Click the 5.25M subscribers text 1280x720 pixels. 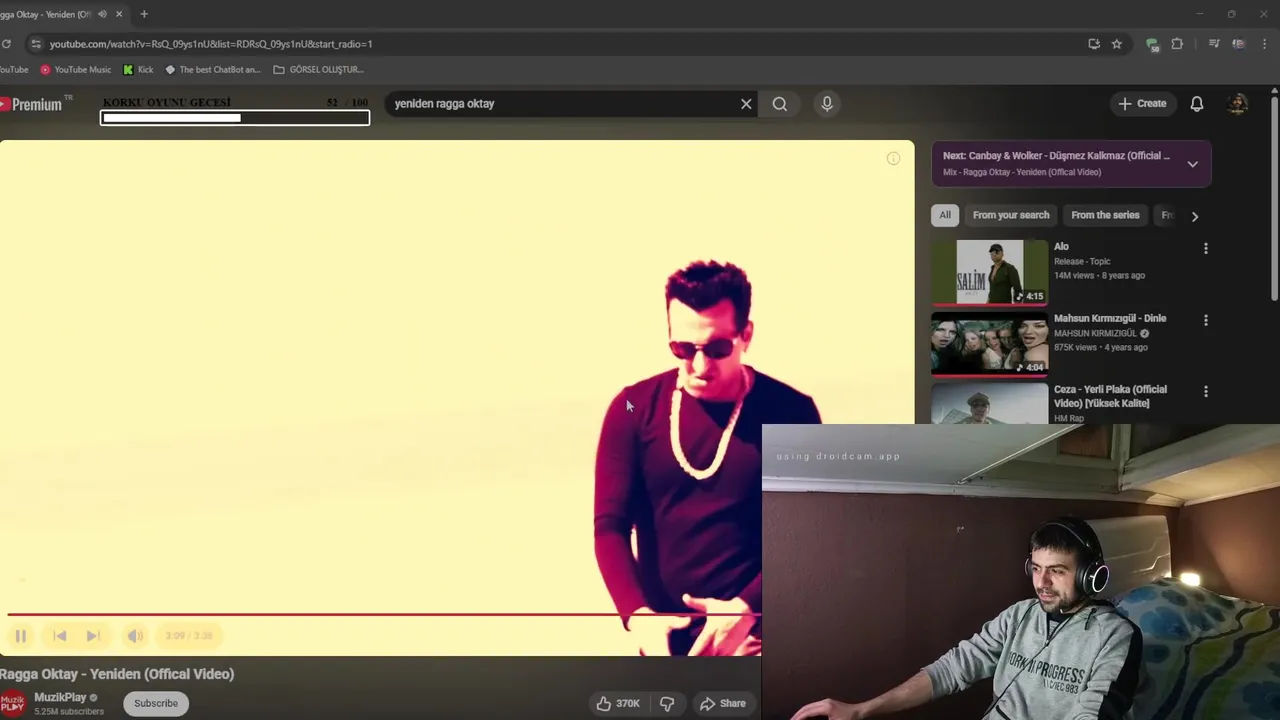[x=69, y=712]
